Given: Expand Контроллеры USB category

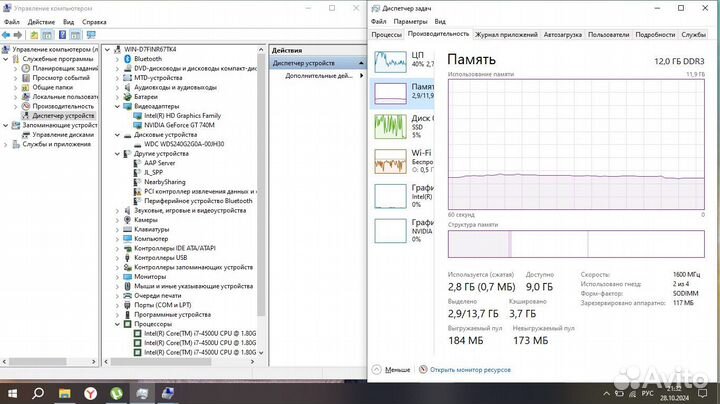Looking at the screenshot, I should pos(118,258).
